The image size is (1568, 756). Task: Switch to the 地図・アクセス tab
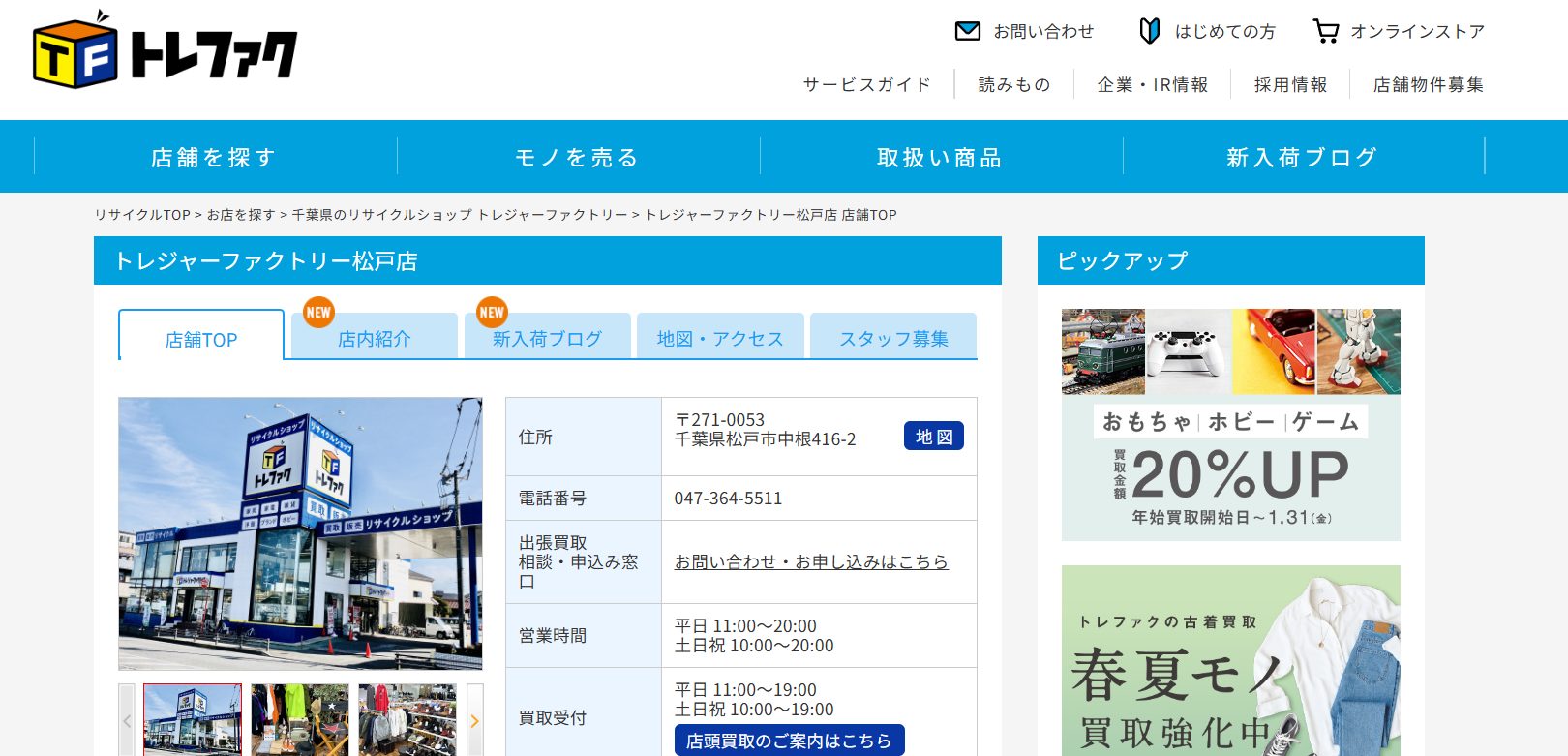click(x=720, y=339)
